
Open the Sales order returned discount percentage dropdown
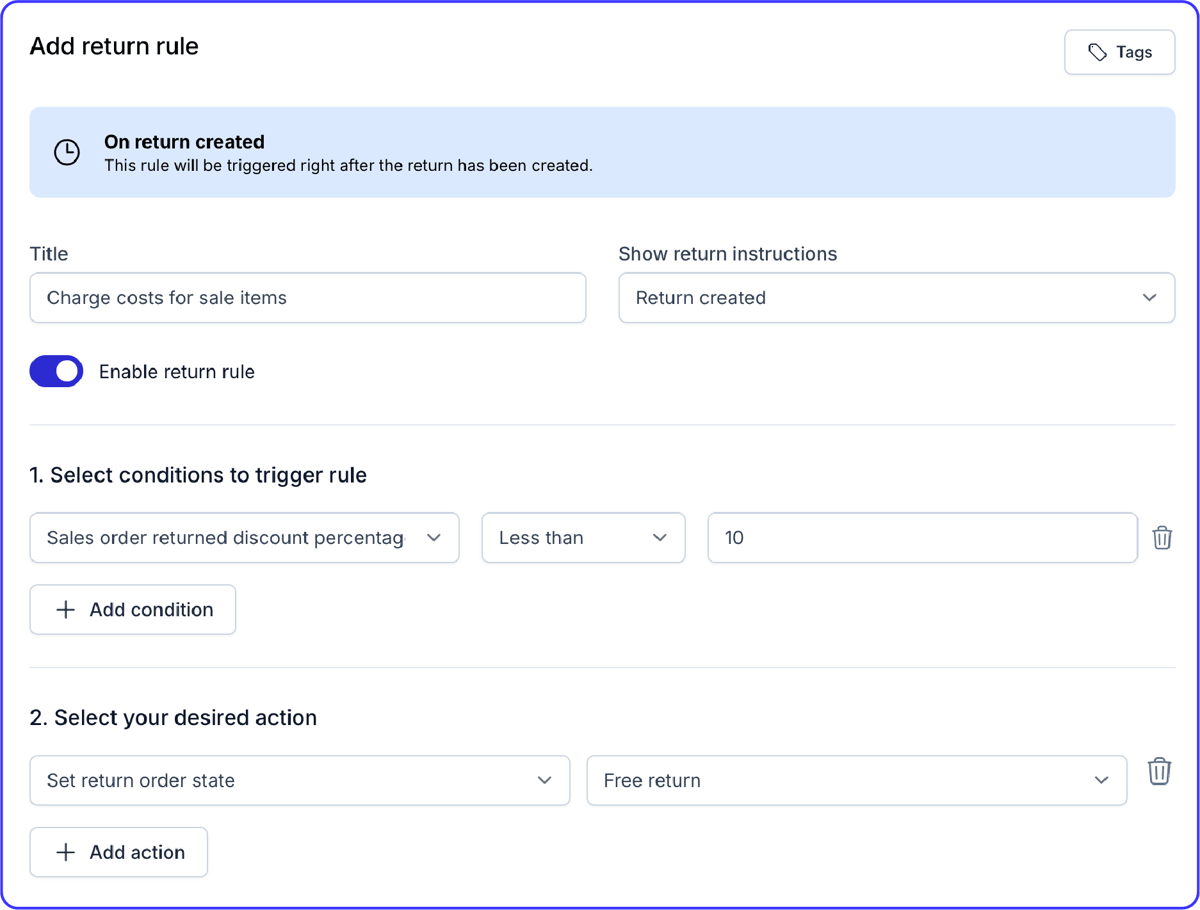(244, 537)
